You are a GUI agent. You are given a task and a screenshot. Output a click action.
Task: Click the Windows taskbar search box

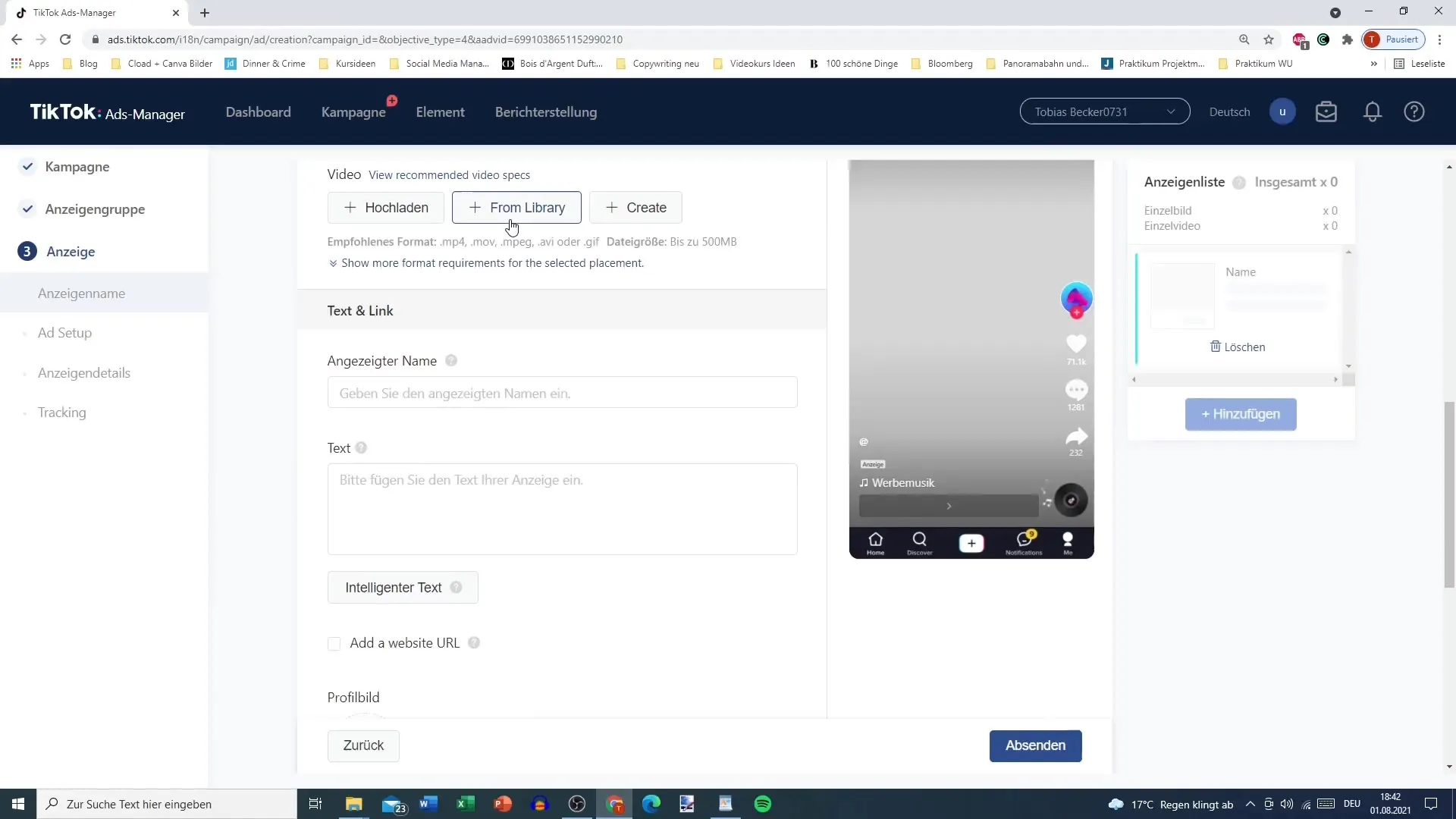pyautogui.click(x=167, y=804)
